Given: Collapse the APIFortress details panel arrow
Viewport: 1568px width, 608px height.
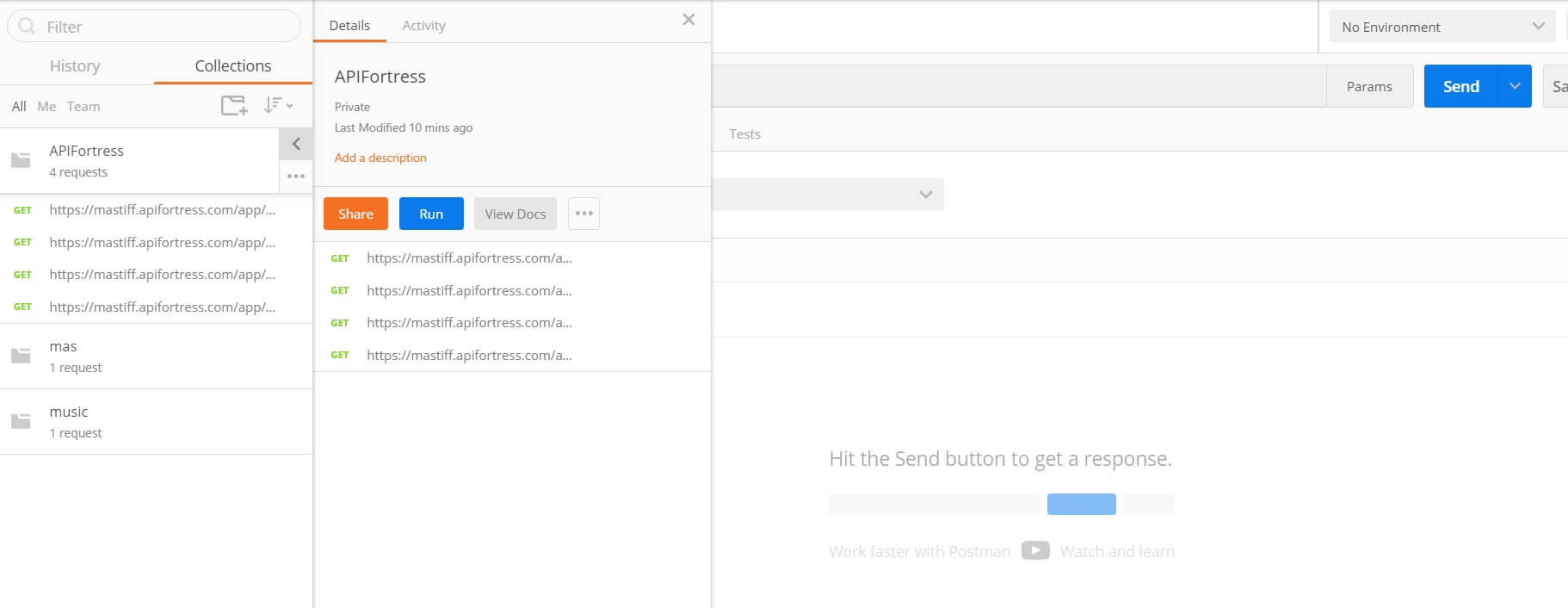Looking at the screenshot, I should point(296,144).
